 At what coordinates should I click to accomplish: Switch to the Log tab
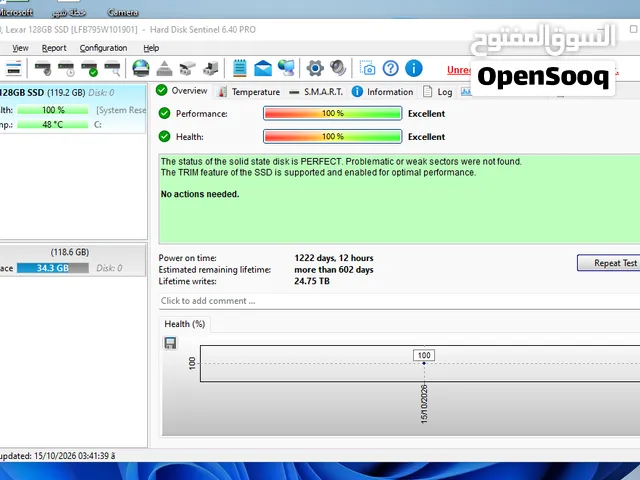pos(438,92)
